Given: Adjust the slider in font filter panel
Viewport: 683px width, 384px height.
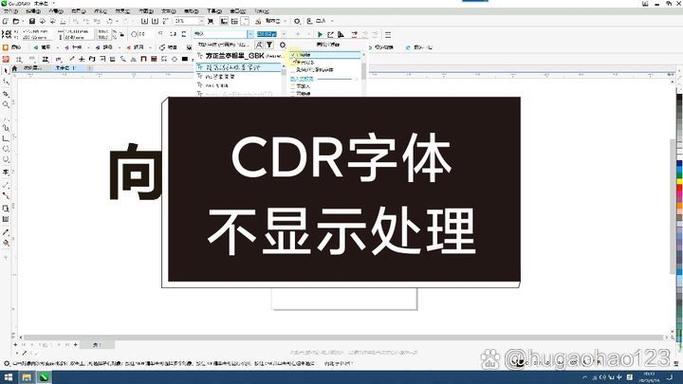Looking at the screenshot, I should coord(335,79).
